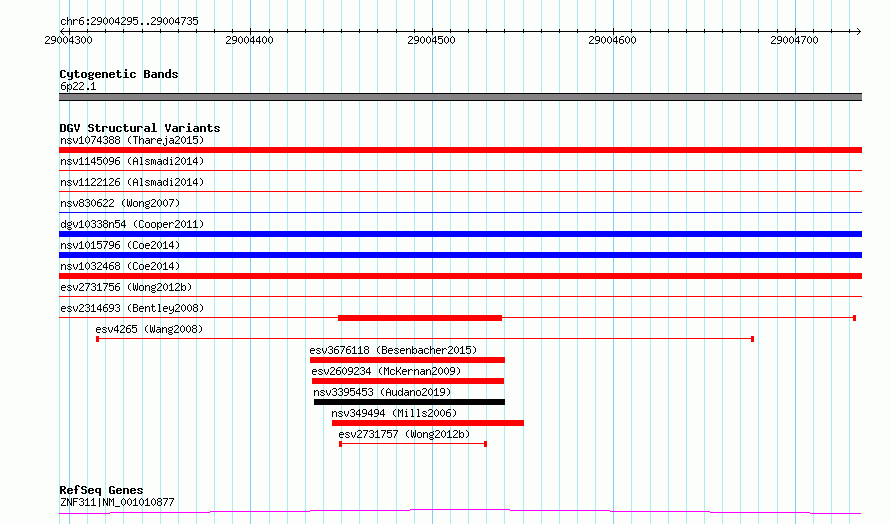Select the esv2609234 (McKernan2009) variant label
This screenshot has height=524, width=890.
tap(386, 371)
